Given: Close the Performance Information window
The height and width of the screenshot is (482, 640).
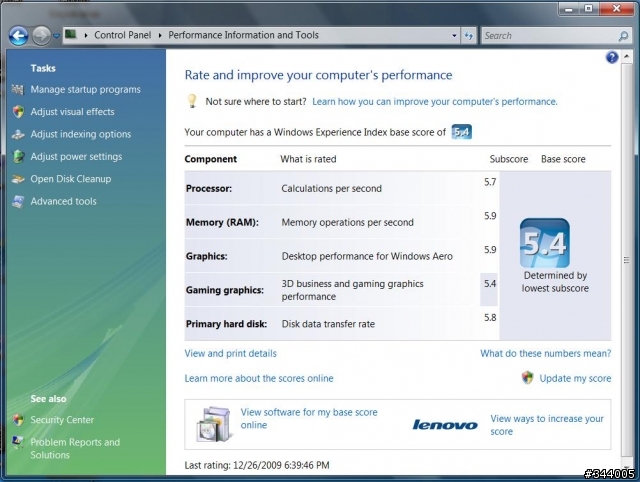Looking at the screenshot, I should [616, 9].
